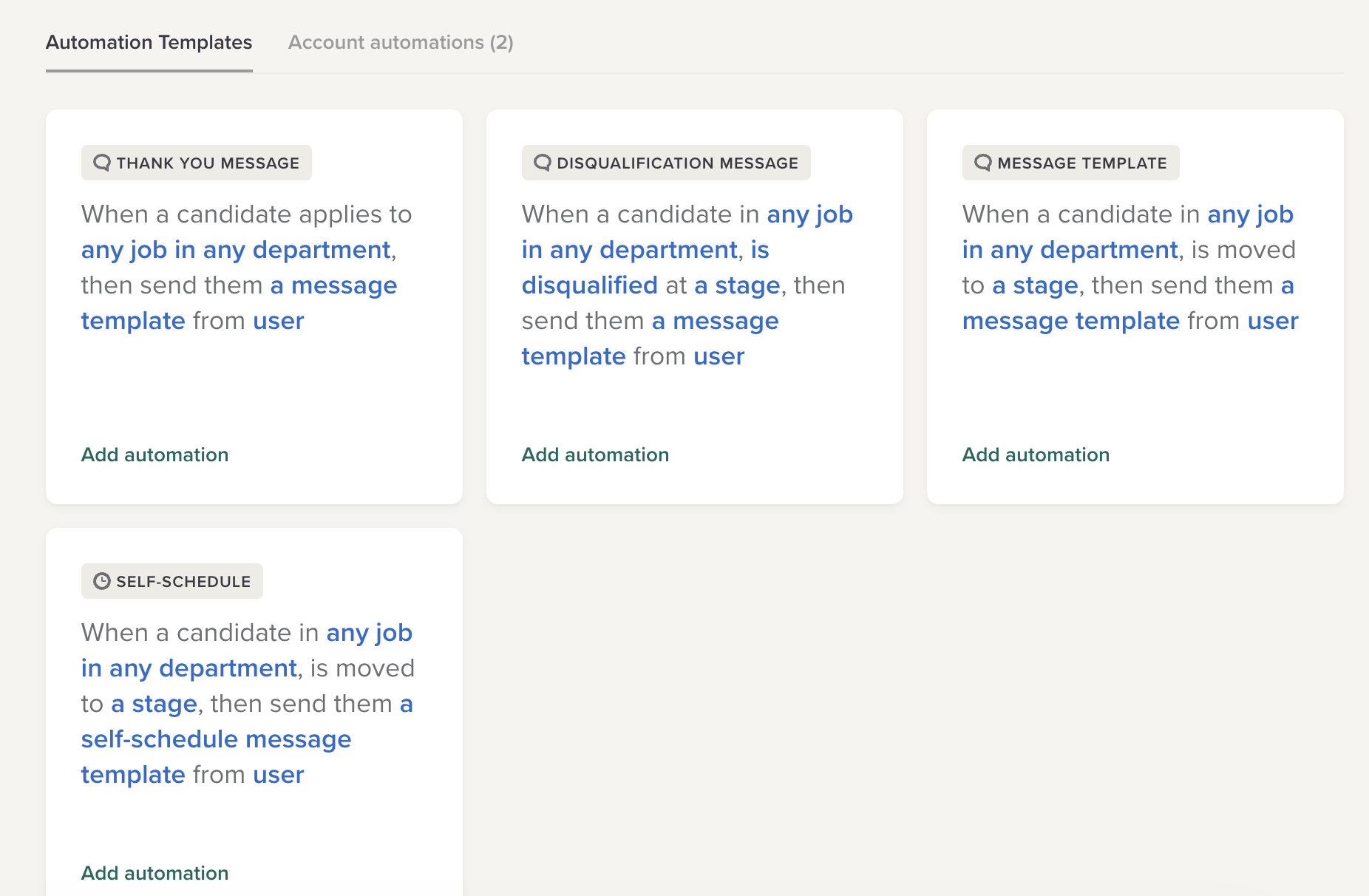1369x896 pixels.
Task: Pick 'user' sender in Thank You Message card
Action: (279, 321)
